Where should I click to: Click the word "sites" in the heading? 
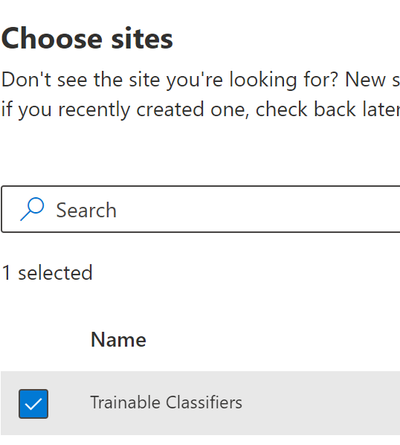[142, 39]
